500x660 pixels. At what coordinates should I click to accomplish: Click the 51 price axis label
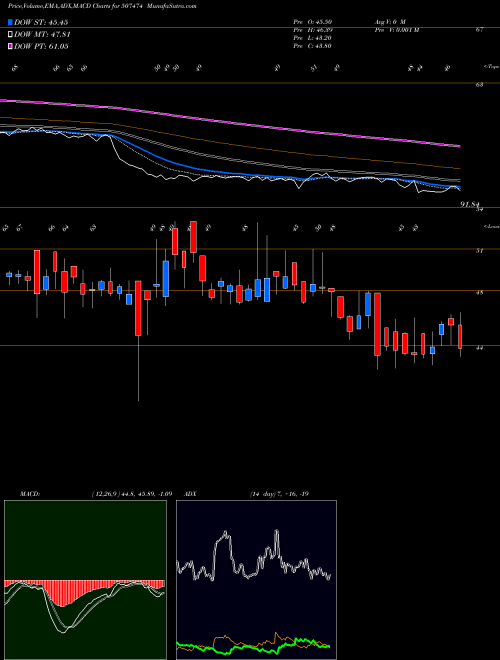[x=479, y=251]
